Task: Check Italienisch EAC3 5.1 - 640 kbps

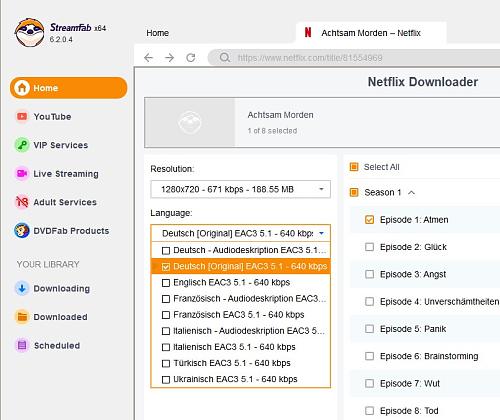Action: click(166, 347)
